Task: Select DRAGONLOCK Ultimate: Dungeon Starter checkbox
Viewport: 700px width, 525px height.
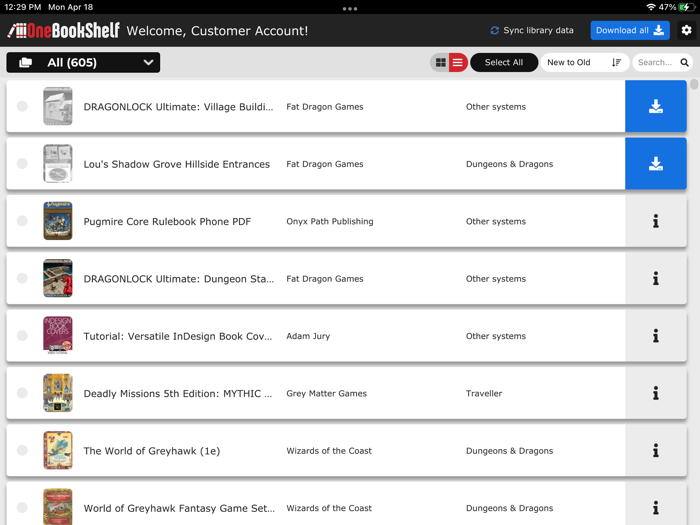Action: tap(22, 278)
